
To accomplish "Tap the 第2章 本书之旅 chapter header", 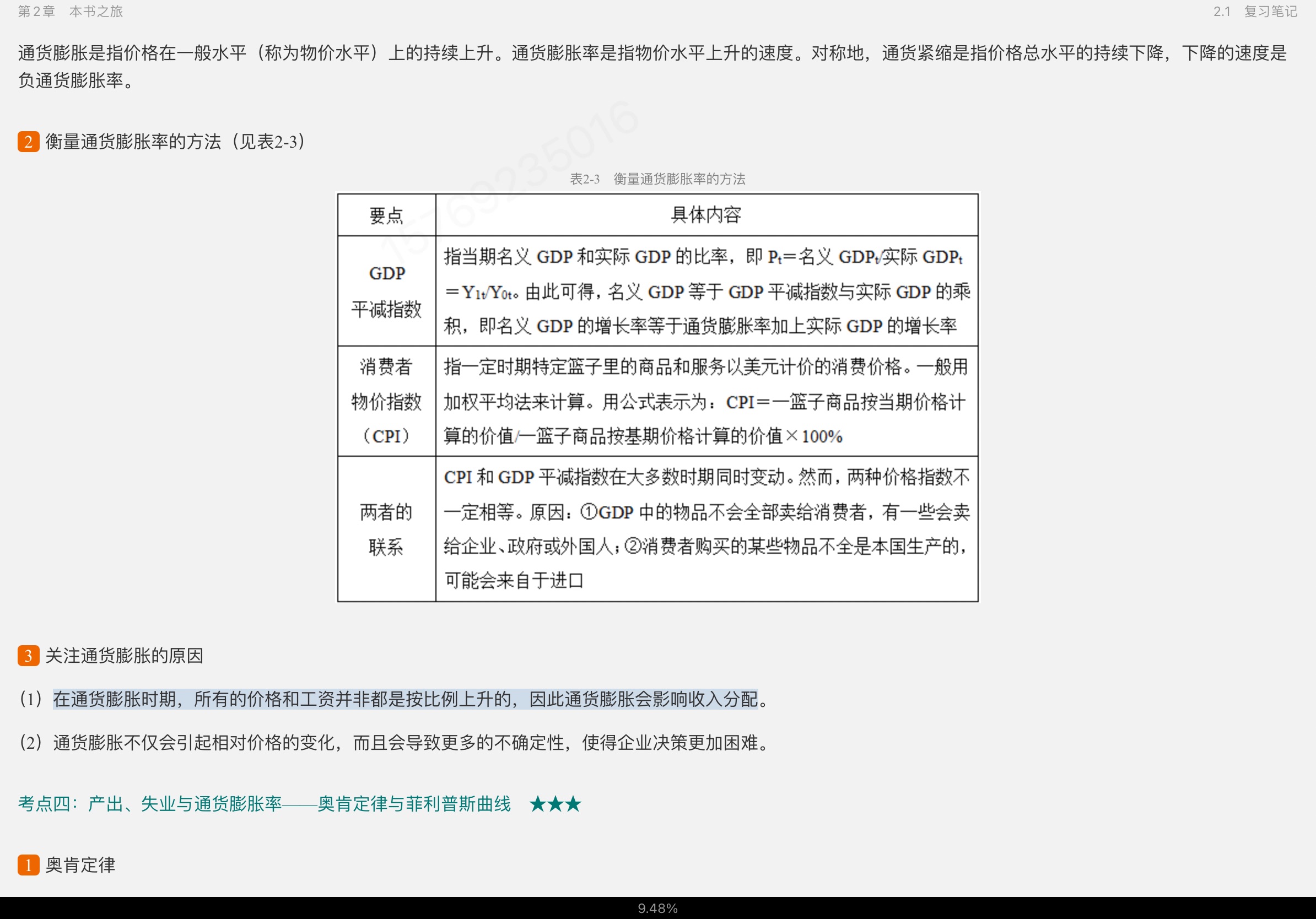I will coord(70,12).
